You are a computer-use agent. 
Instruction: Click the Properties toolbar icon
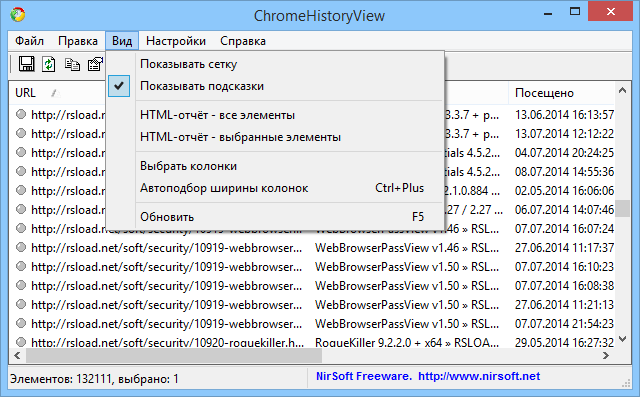pos(96,64)
